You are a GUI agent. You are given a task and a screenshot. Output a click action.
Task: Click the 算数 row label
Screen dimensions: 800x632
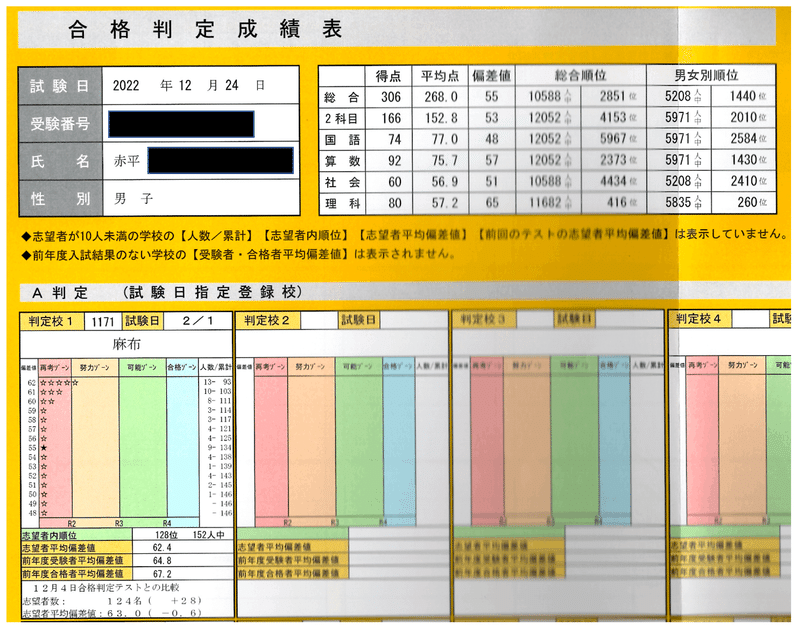(x=342, y=161)
